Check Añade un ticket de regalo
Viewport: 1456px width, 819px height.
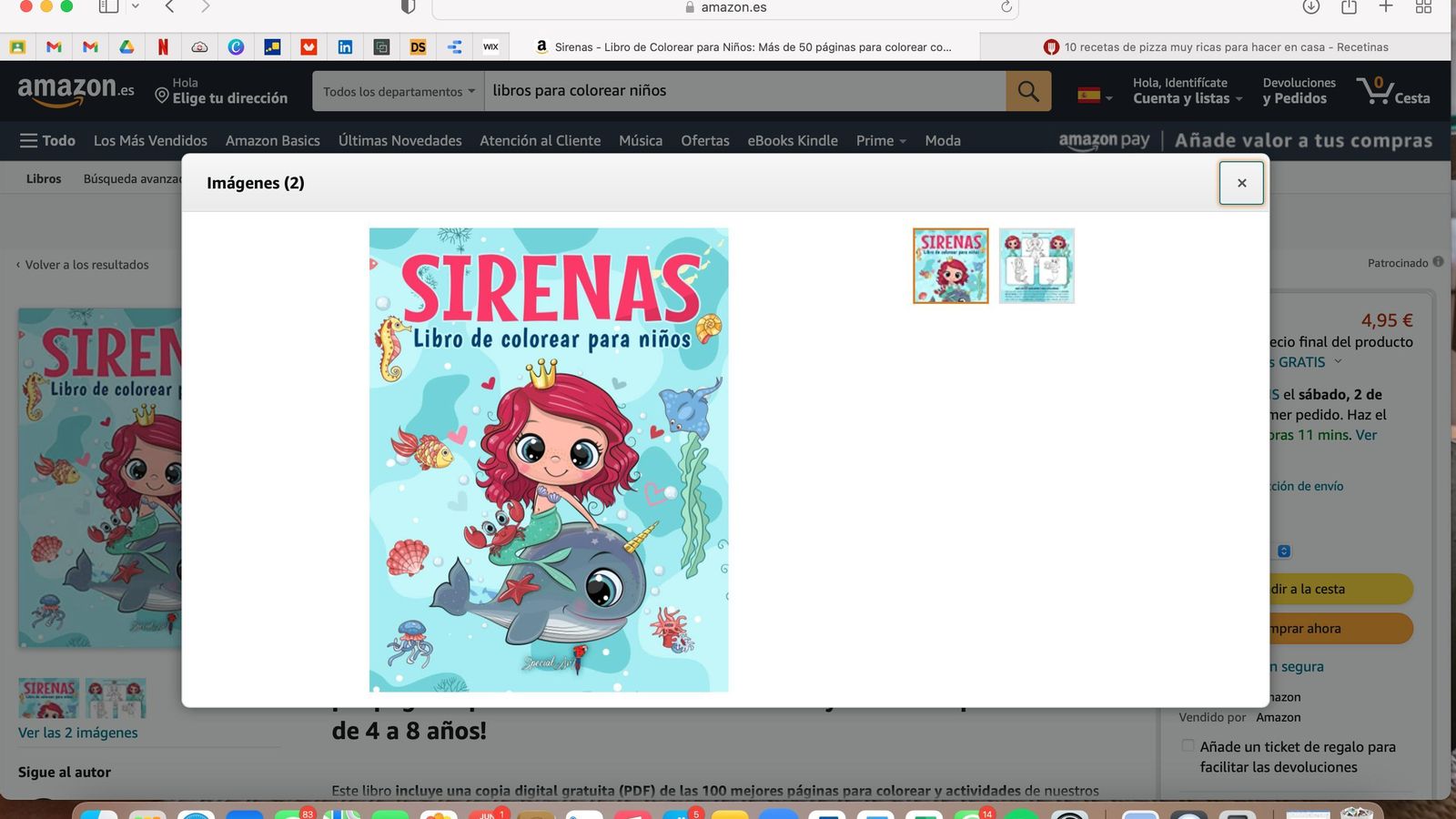tap(1188, 745)
